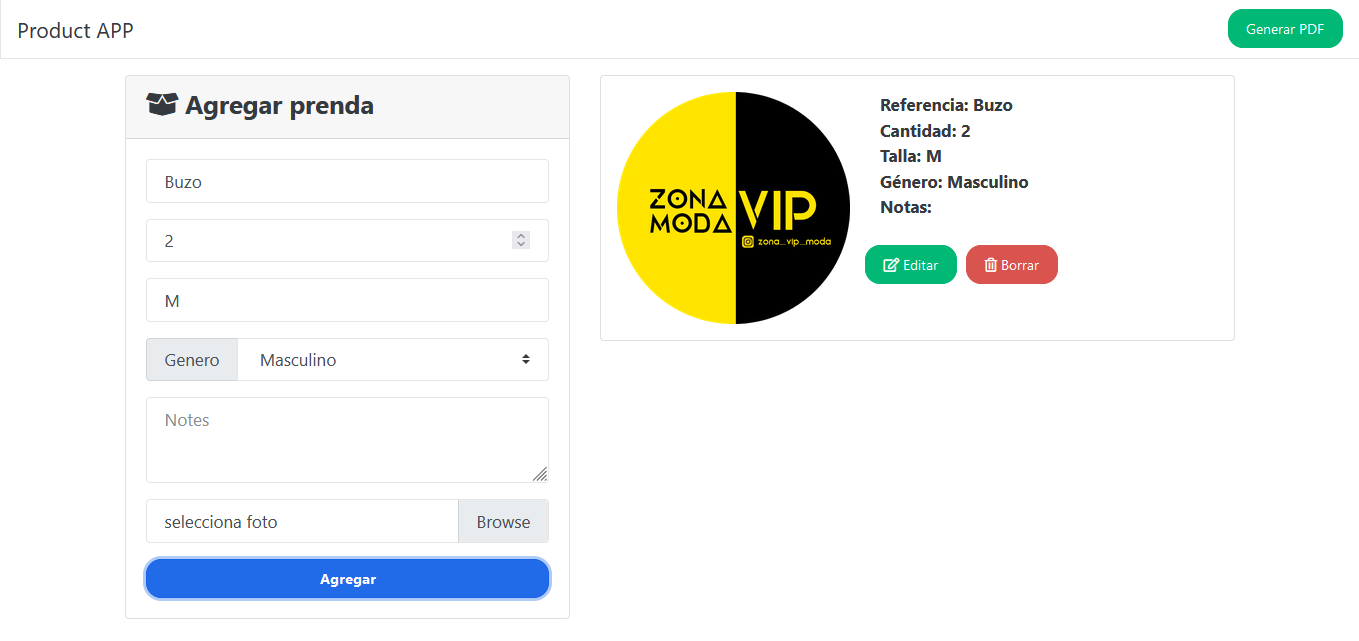This screenshot has height=641, width=1359.
Task: Grab the Notes textarea resize handle
Action: [x=540, y=474]
